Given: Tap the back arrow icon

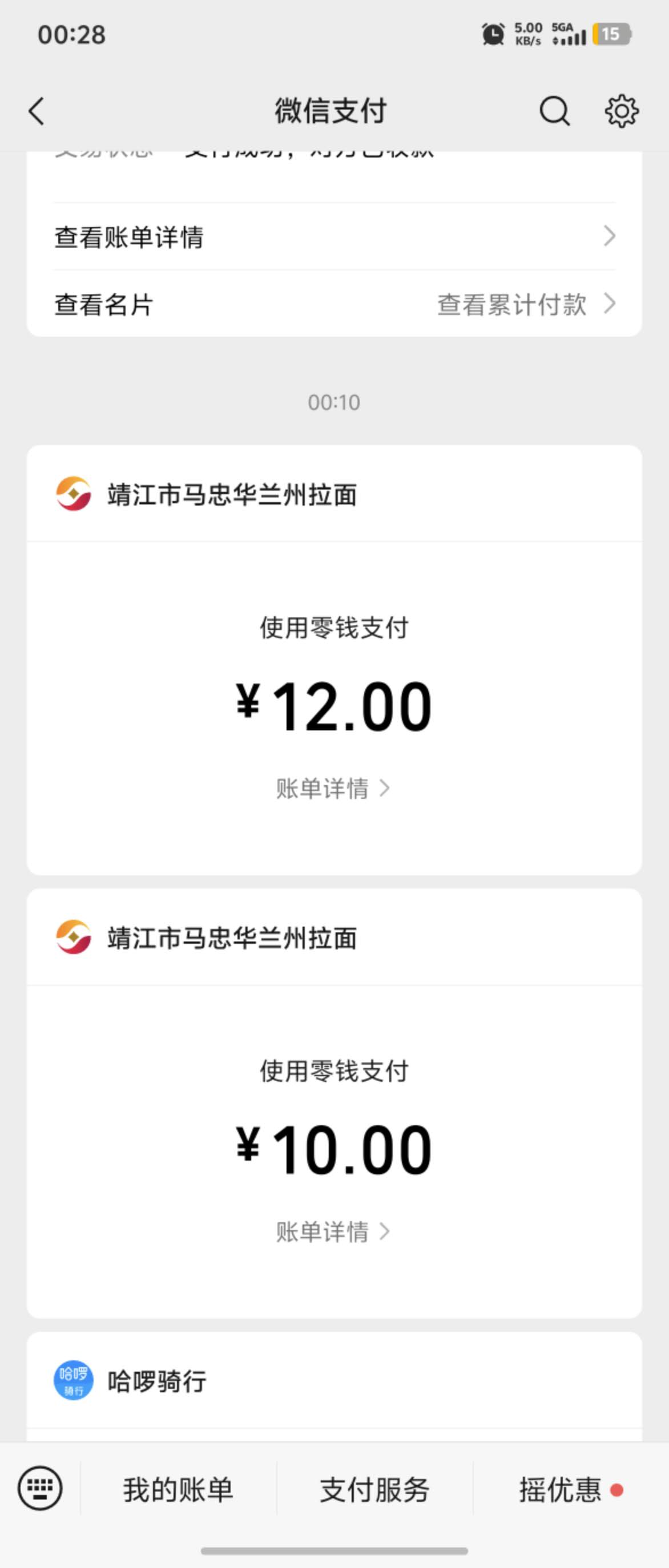Looking at the screenshot, I should click(37, 111).
